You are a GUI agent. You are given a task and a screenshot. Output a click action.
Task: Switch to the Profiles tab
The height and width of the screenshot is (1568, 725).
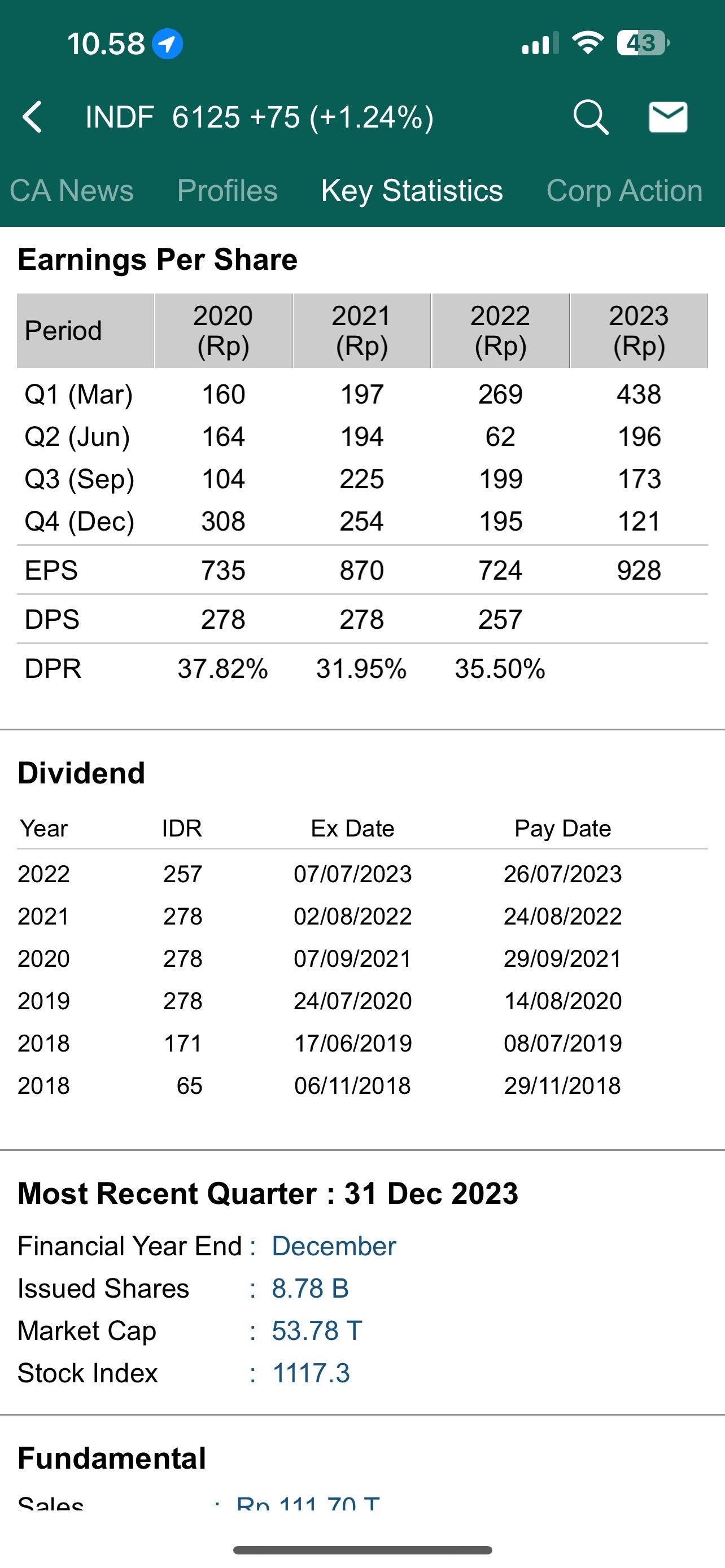tap(227, 191)
